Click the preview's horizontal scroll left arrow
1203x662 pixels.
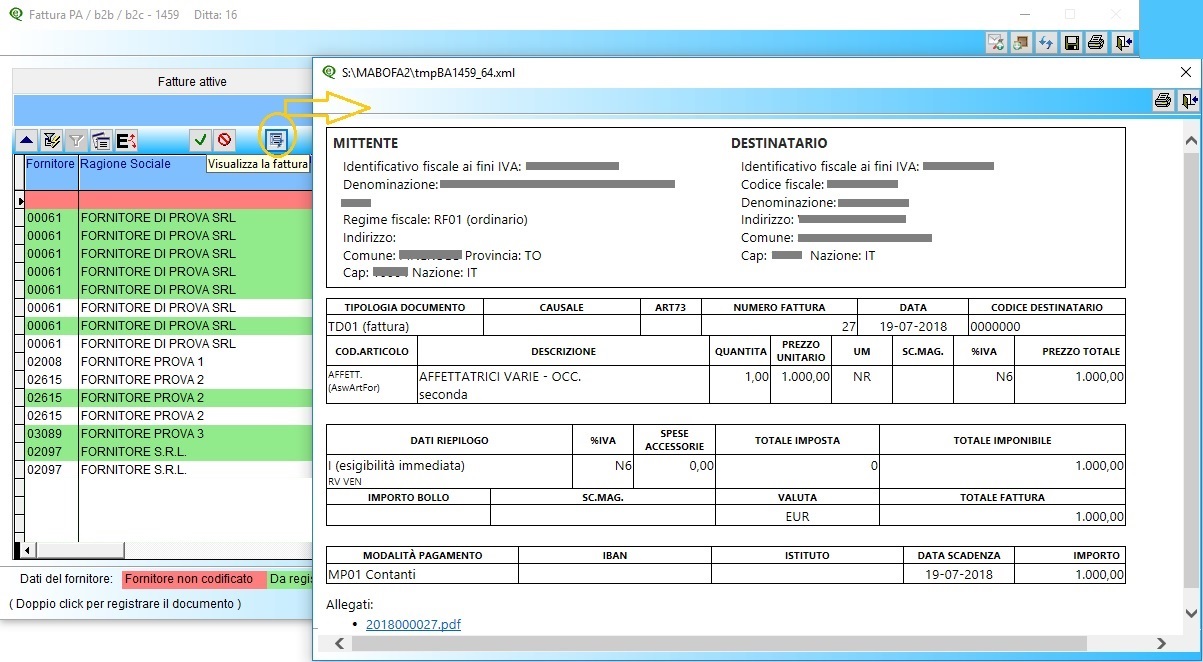point(339,644)
